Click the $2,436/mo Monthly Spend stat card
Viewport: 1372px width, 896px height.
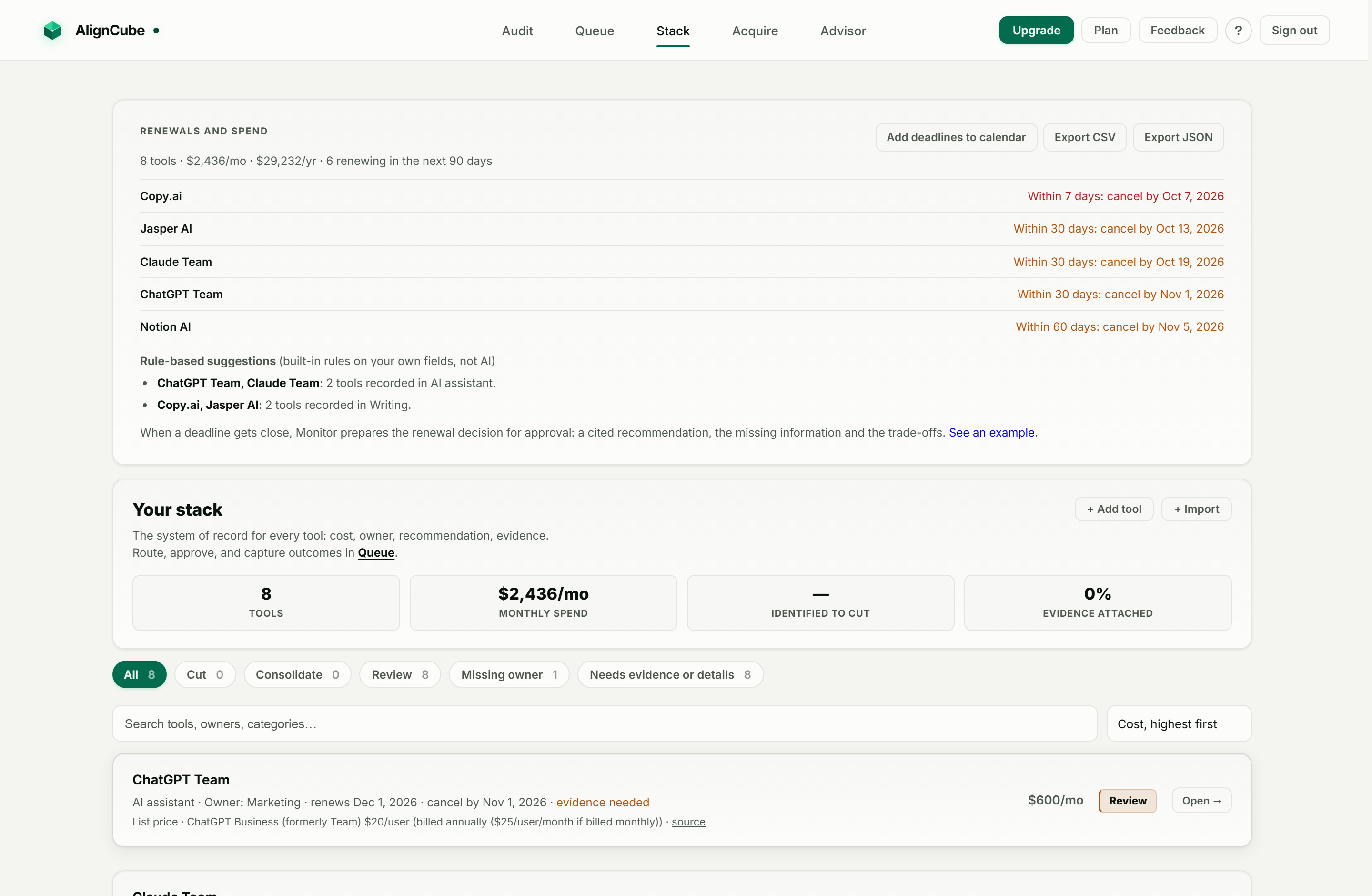(x=543, y=602)
